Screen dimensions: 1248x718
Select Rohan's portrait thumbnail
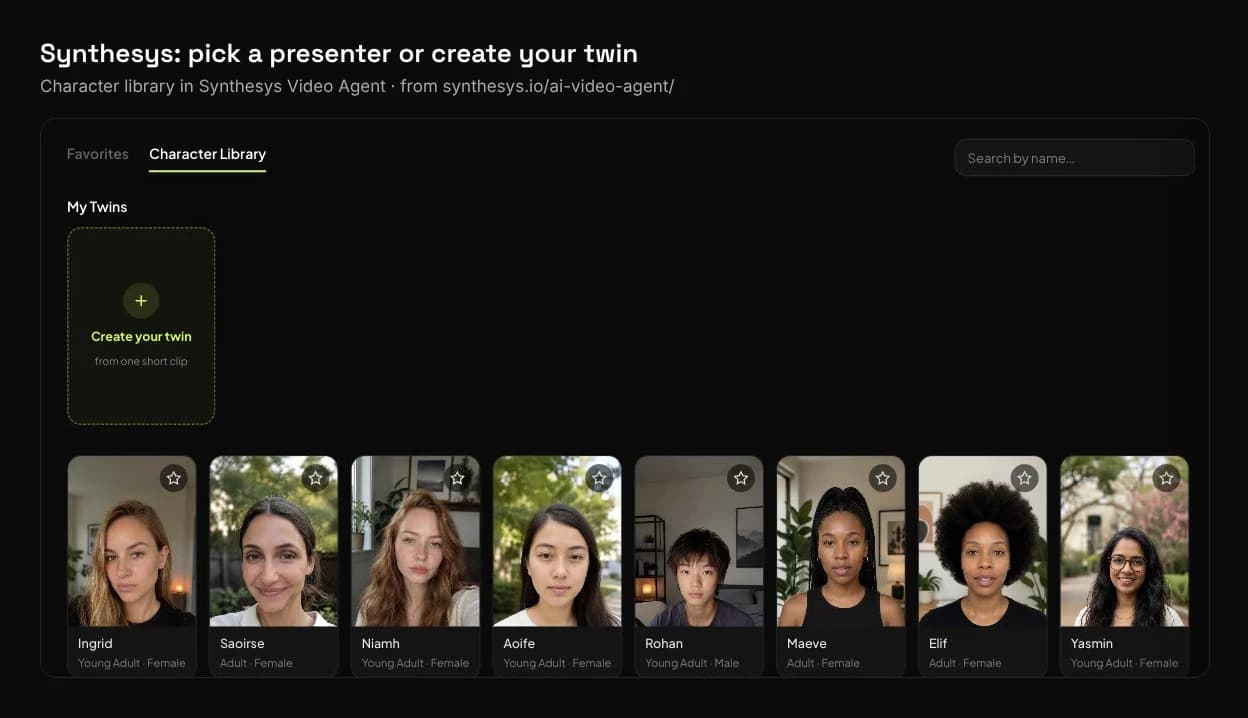pyautogui.click(x=699, y=541)
